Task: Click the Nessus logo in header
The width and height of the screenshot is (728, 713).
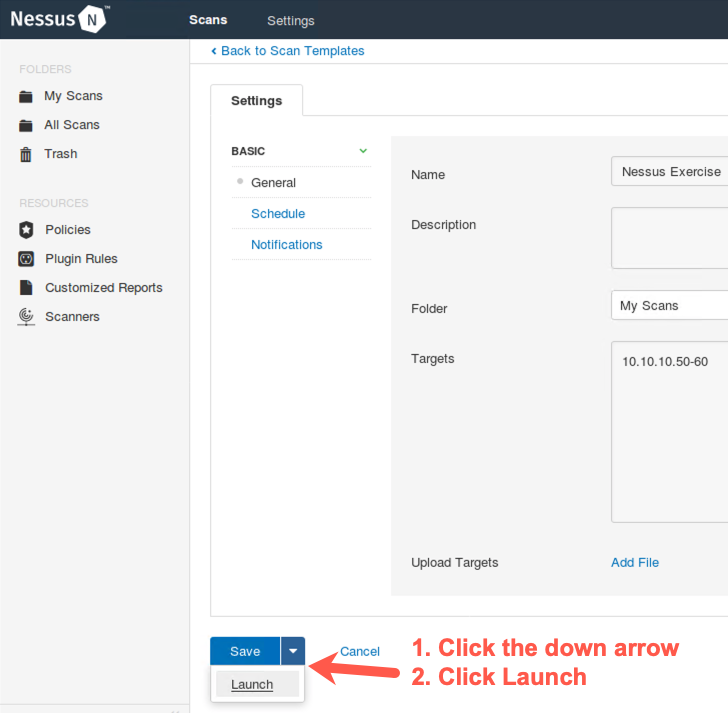Action: pyautogui.click(x=59, y=19)
